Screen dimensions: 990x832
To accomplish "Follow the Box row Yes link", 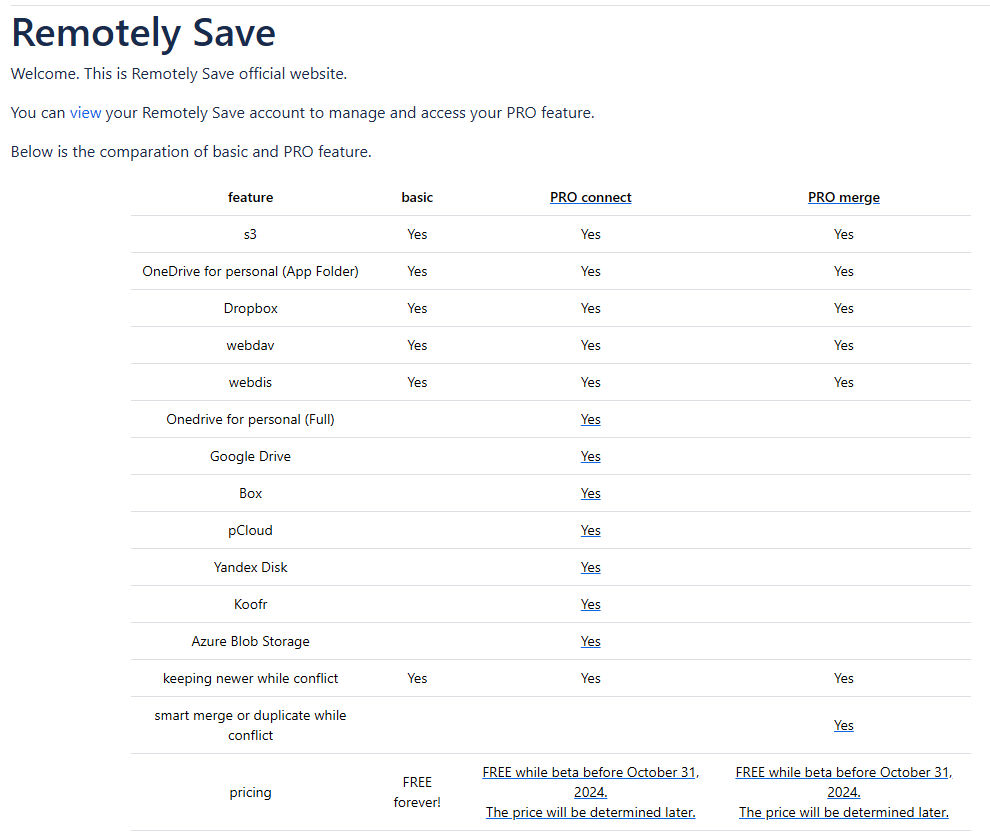I will 590,494.
